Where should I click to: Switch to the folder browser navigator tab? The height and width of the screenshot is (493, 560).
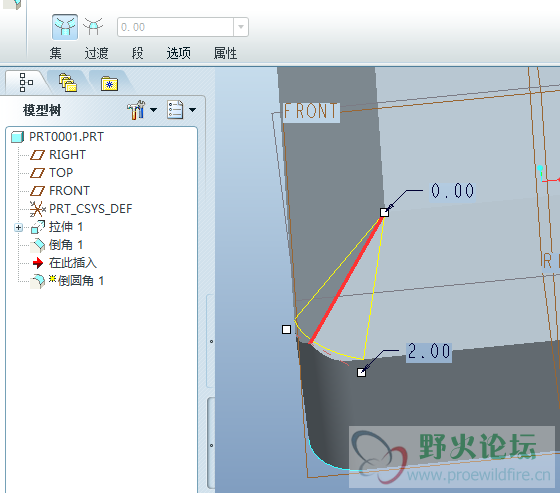[68, 83]
